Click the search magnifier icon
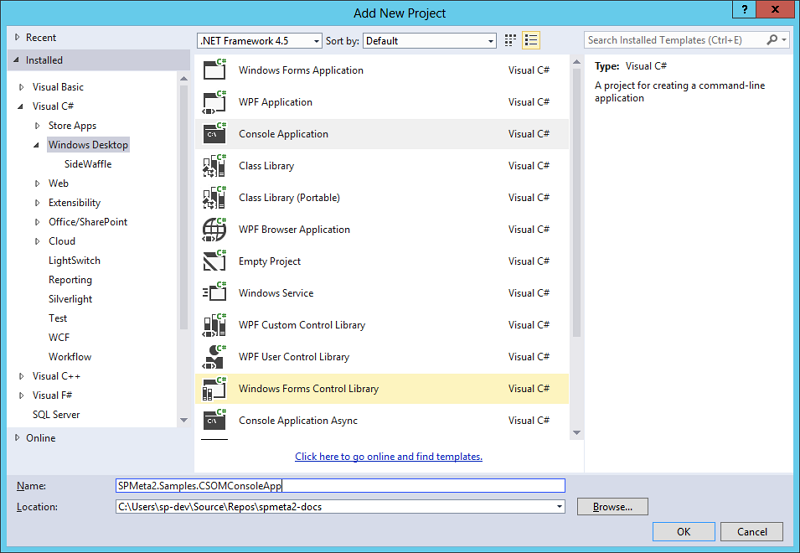The image size is (800, 553). click(x=772, y=40)
